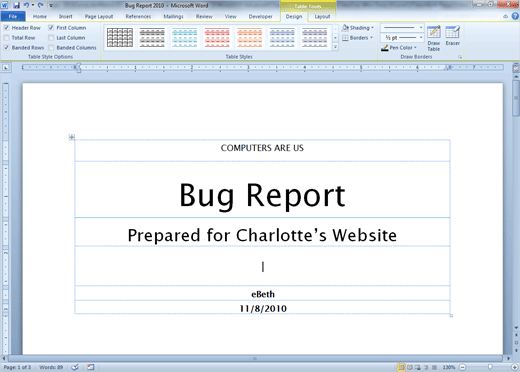The image size is (520, 372).
Task: Open the Shading dropdown
Action: pyautogui.click(x=358, y=28)
